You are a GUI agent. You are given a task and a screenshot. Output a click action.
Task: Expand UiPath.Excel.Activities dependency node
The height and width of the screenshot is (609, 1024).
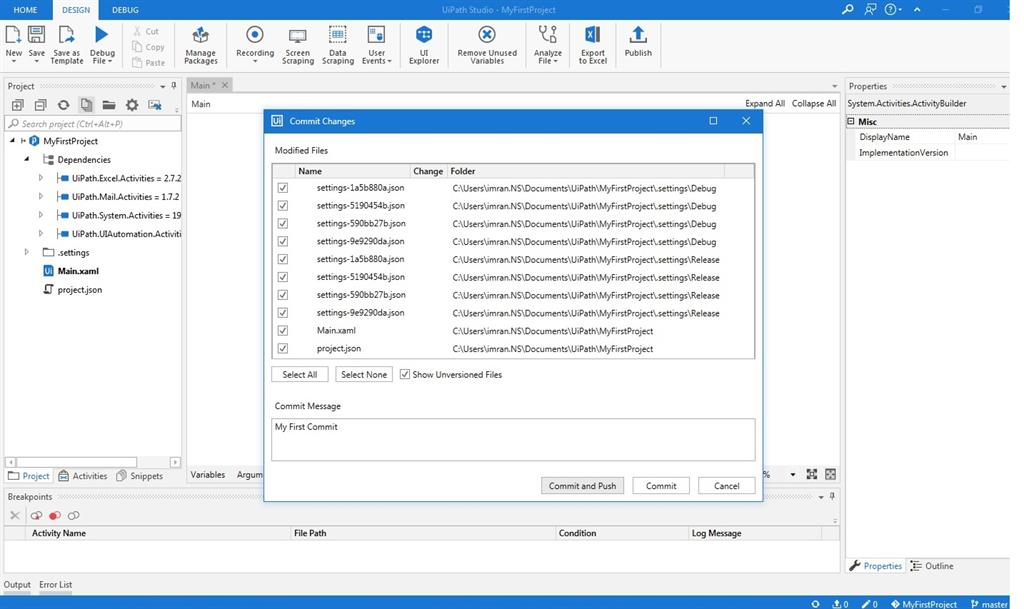point(41,178)
